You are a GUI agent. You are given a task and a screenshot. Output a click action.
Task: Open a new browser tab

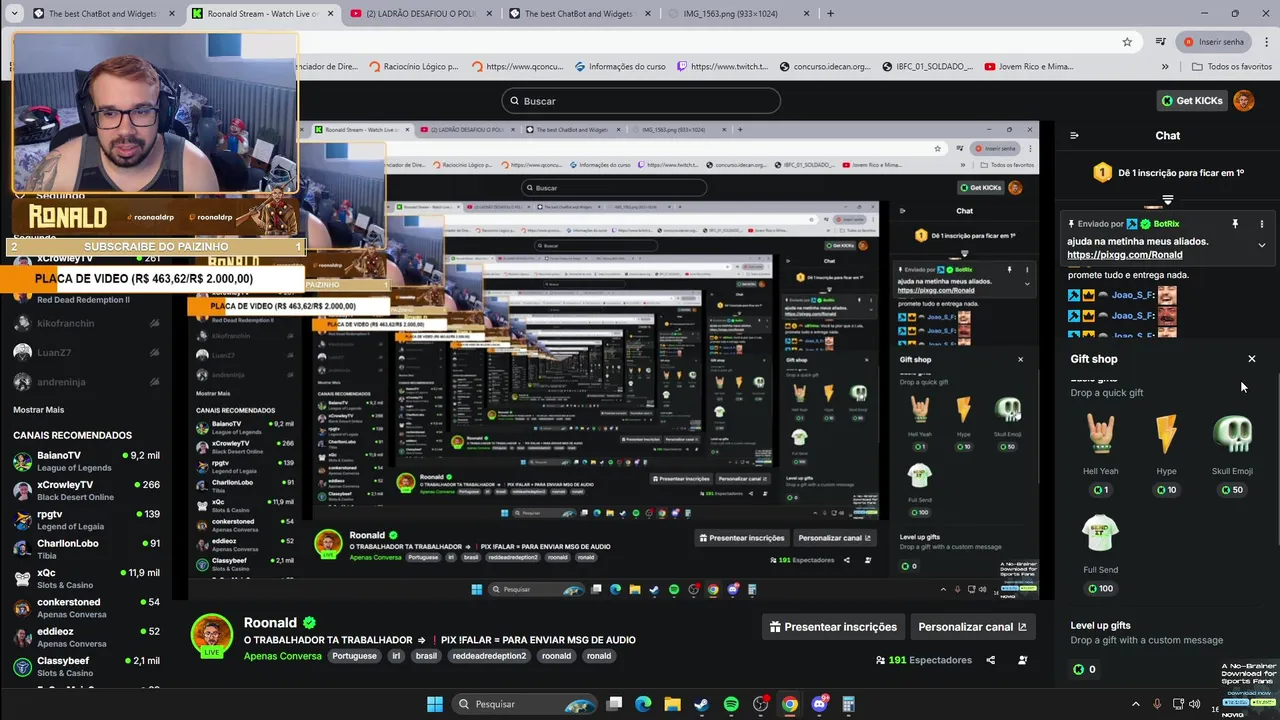[830, 14]
